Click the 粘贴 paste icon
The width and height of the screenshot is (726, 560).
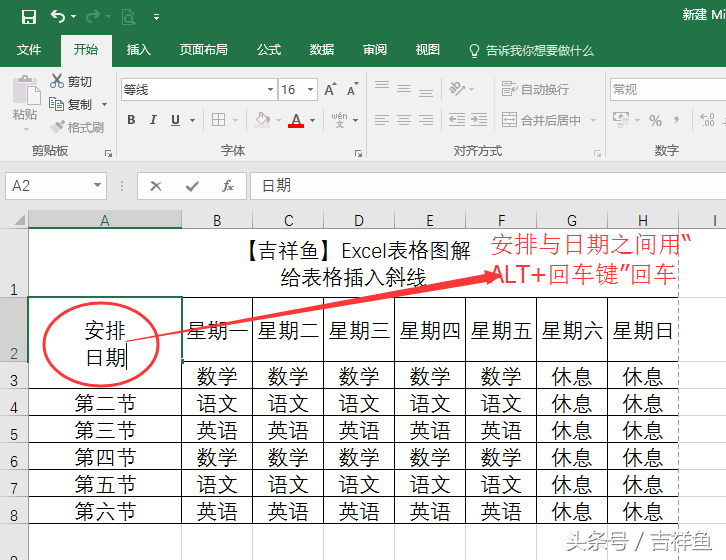(26, 91)
